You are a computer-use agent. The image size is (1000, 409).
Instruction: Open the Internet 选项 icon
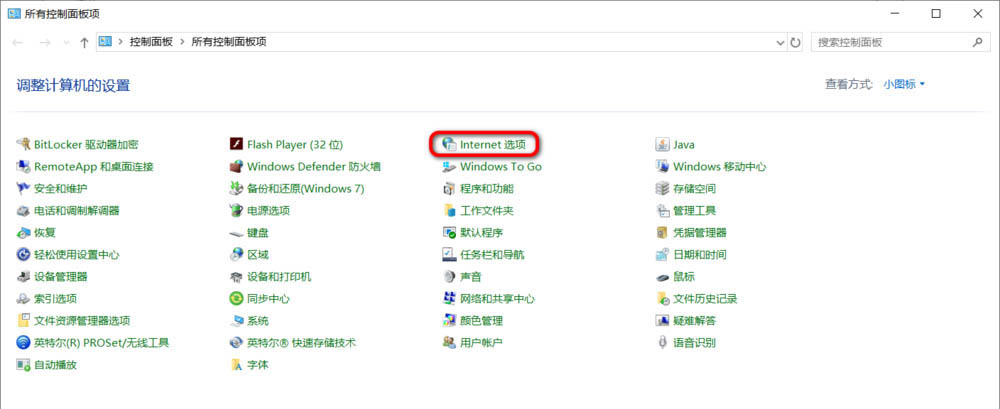(x=450, y=145)
